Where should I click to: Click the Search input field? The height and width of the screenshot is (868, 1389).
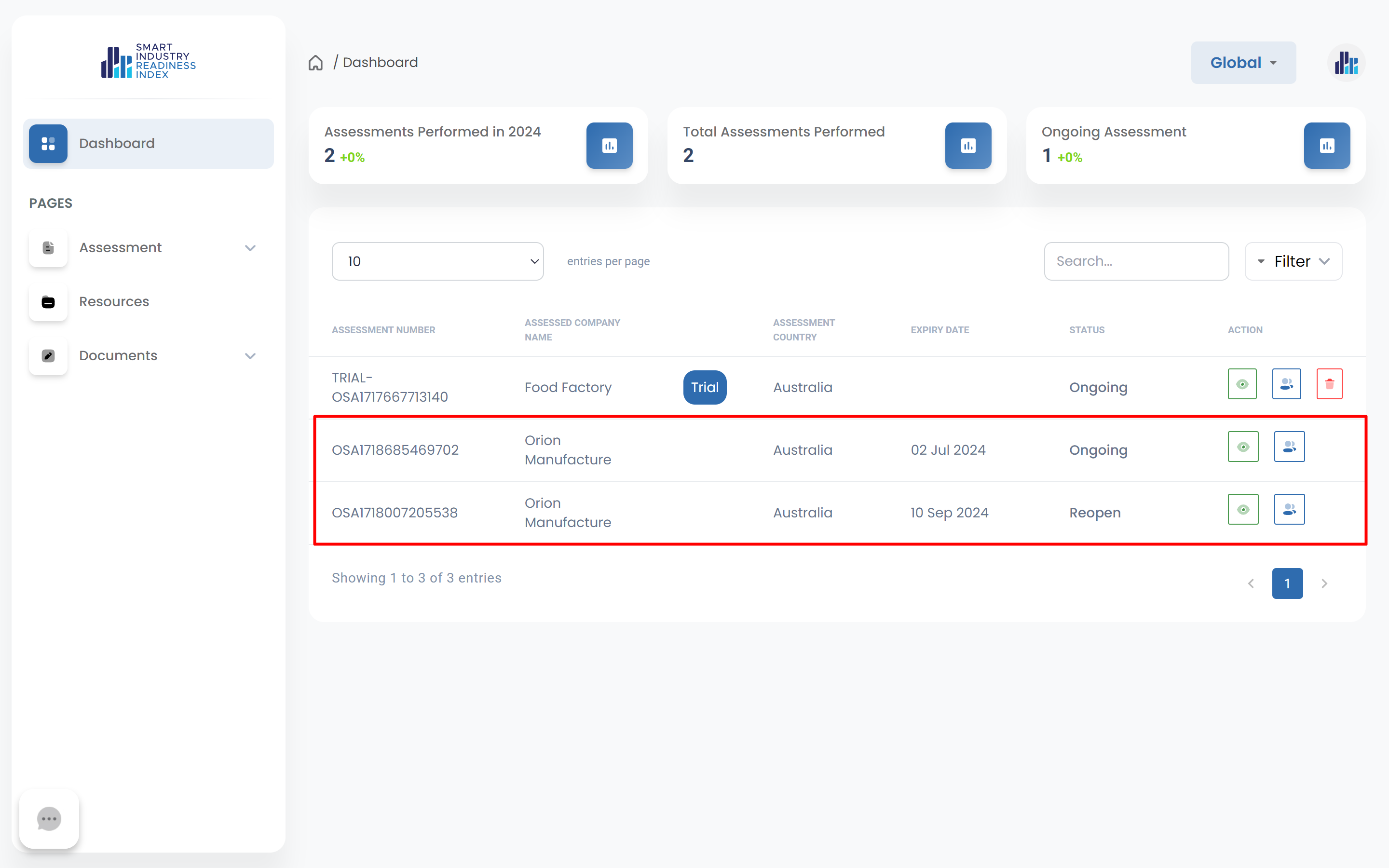pyautogui.click(x=1136, y=261)
